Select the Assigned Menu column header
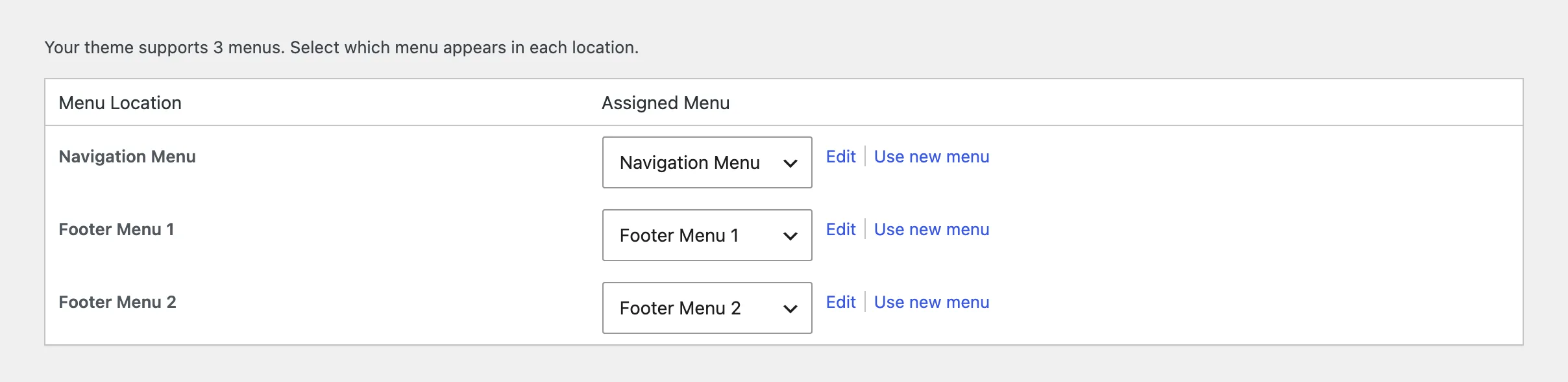The width and height of the screenshot is (1568, 382). 665,103
